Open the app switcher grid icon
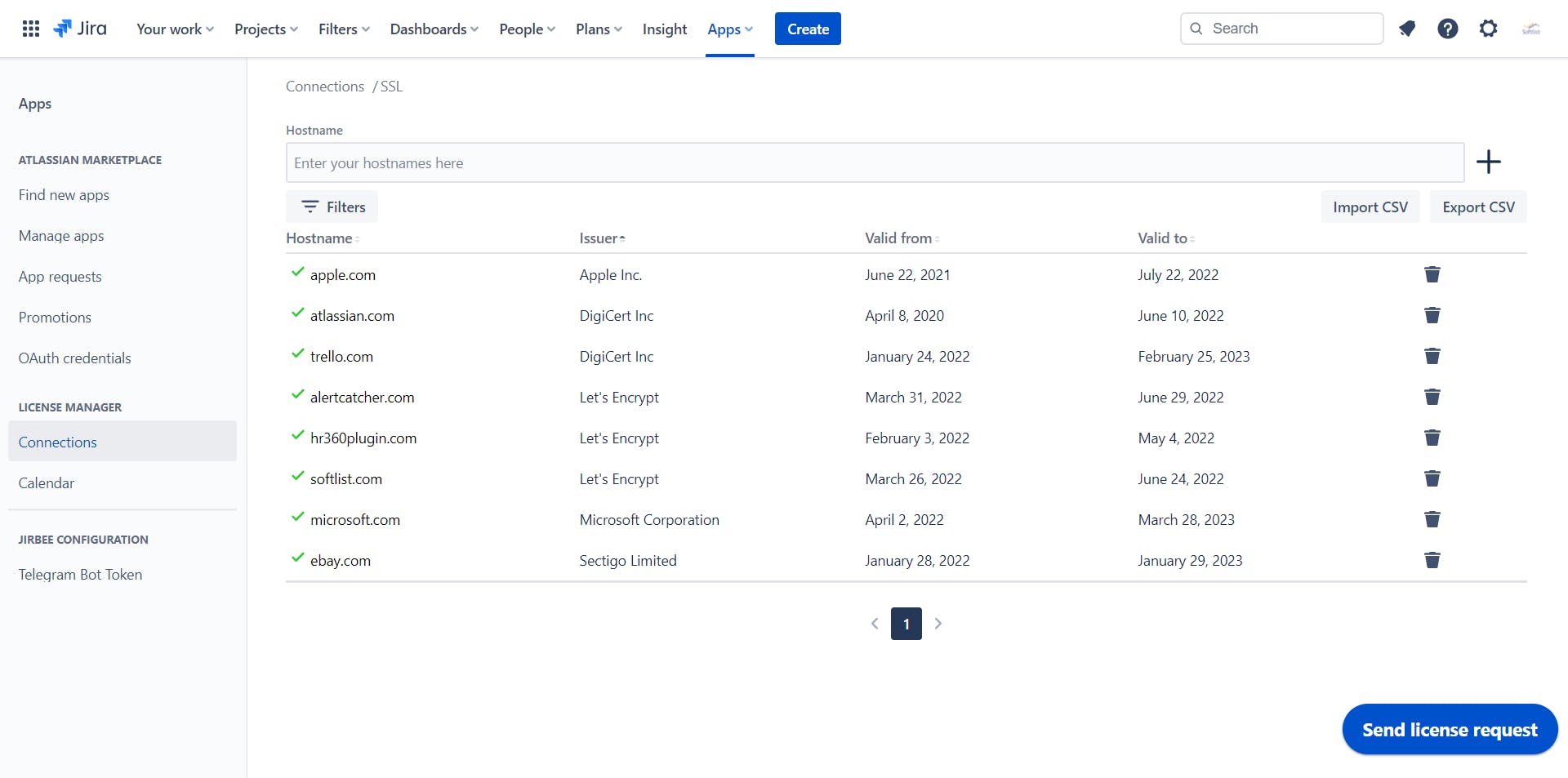This screenshot has width=1568, height=778. coord(31,29)
